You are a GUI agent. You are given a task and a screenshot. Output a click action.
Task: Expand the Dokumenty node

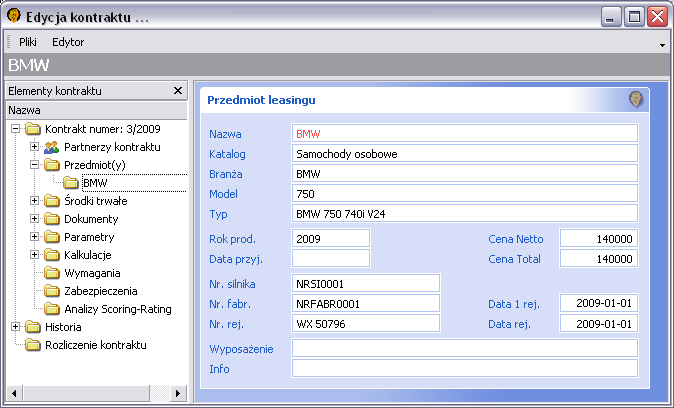click(x=34, y=219)
